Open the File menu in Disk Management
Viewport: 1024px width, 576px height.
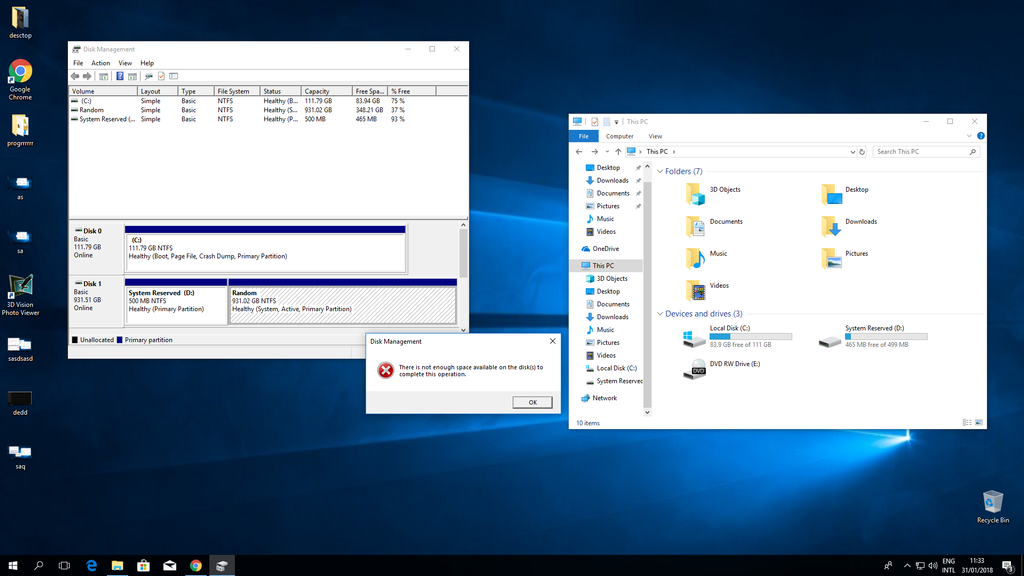coord(78,63)
